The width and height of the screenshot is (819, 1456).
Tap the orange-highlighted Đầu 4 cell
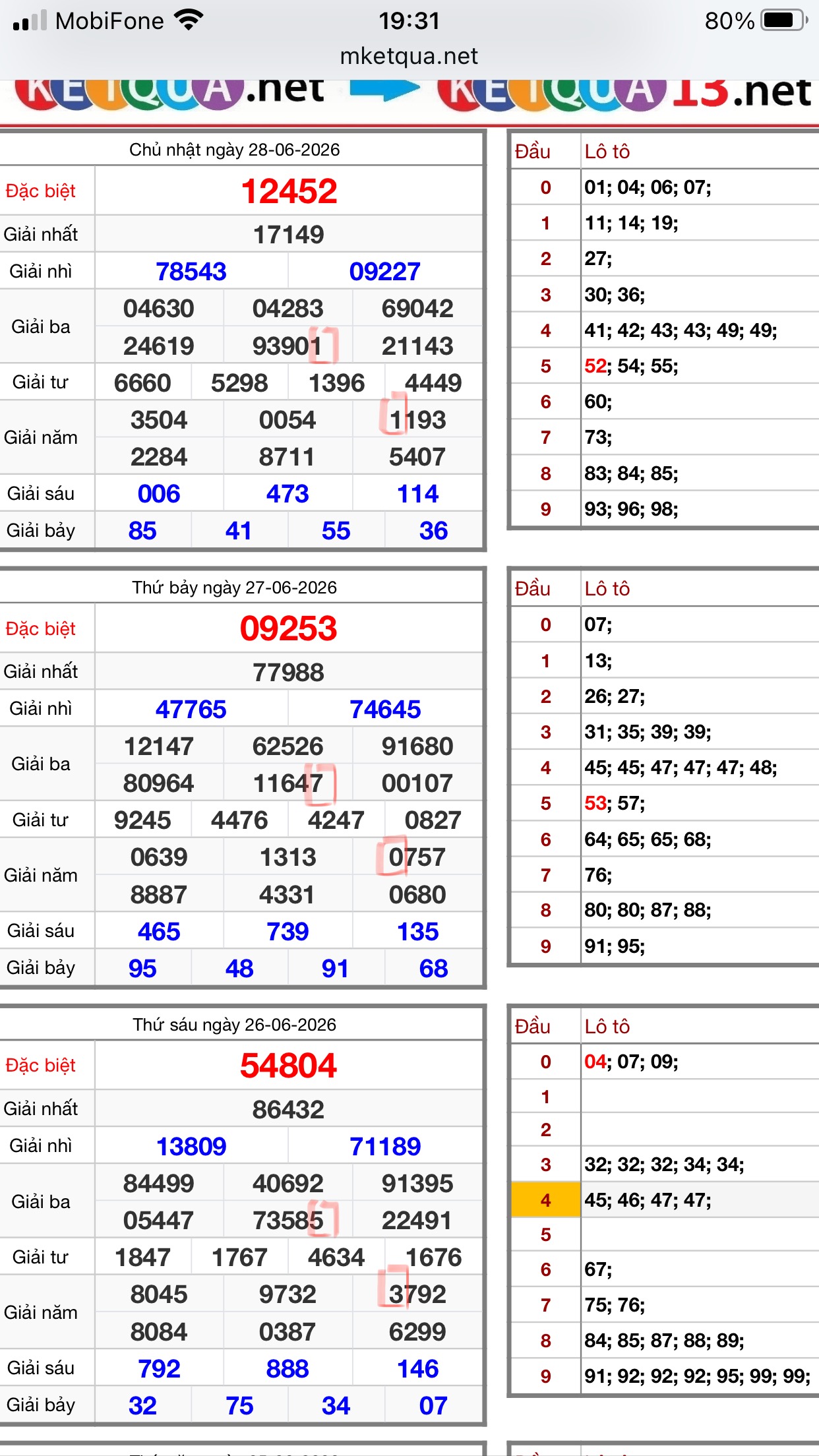point(545,1200)
